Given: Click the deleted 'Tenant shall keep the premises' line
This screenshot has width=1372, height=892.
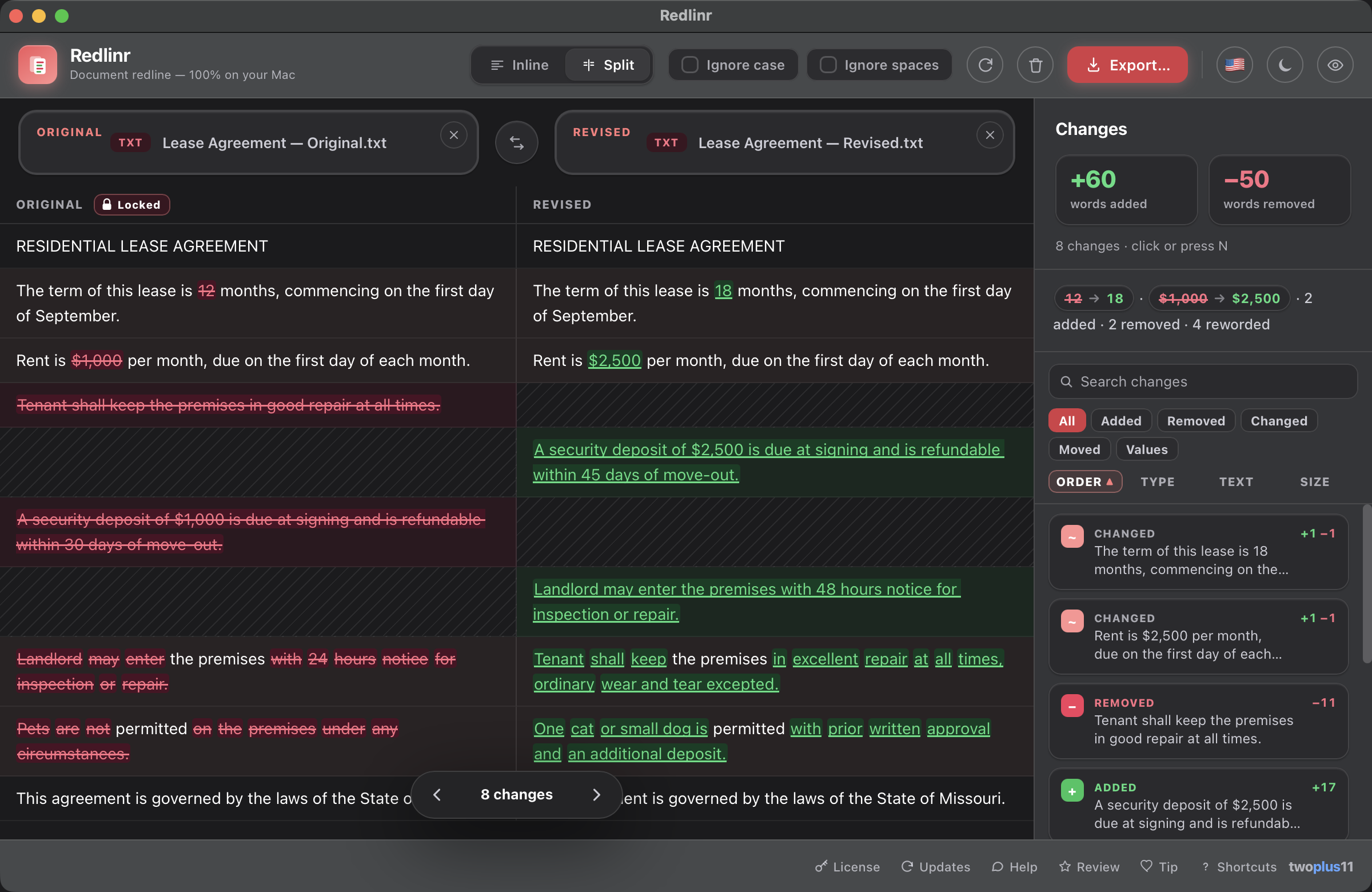Looking at the screenshot, I should tap(228, 405).
